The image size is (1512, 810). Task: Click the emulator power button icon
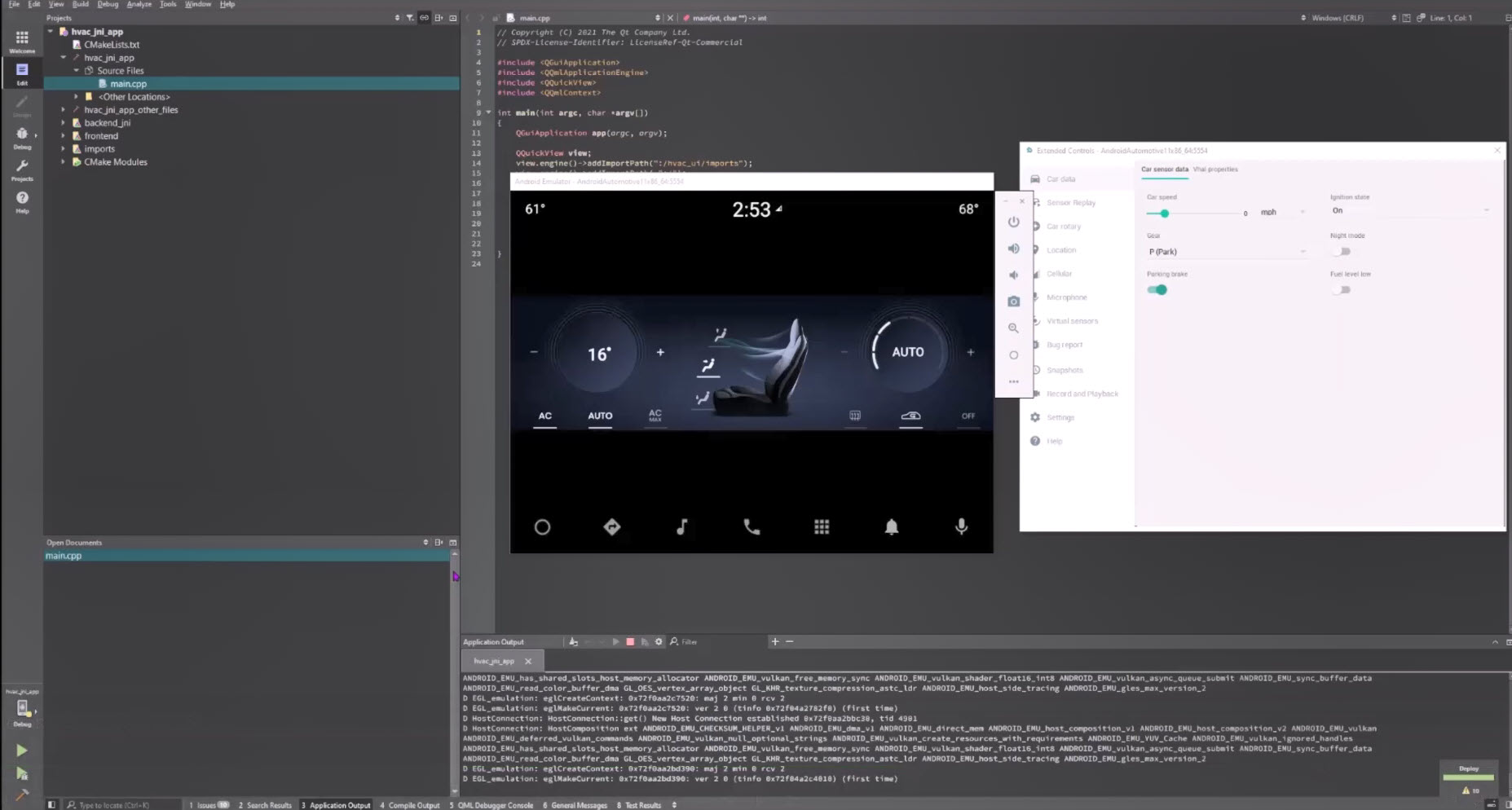(1013, 221)
